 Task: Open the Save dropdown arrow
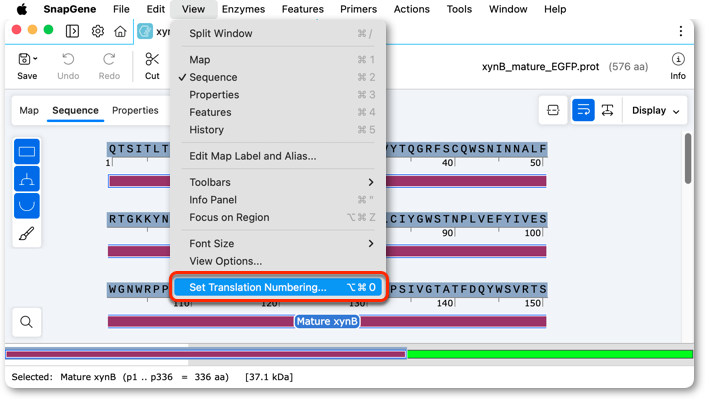pos(36,59)
